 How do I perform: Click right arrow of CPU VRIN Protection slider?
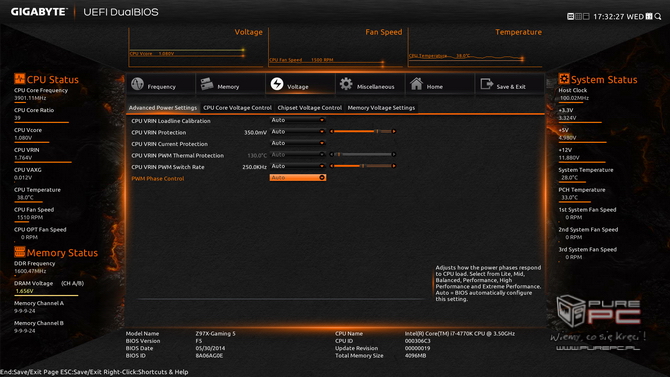coord(394,132)
